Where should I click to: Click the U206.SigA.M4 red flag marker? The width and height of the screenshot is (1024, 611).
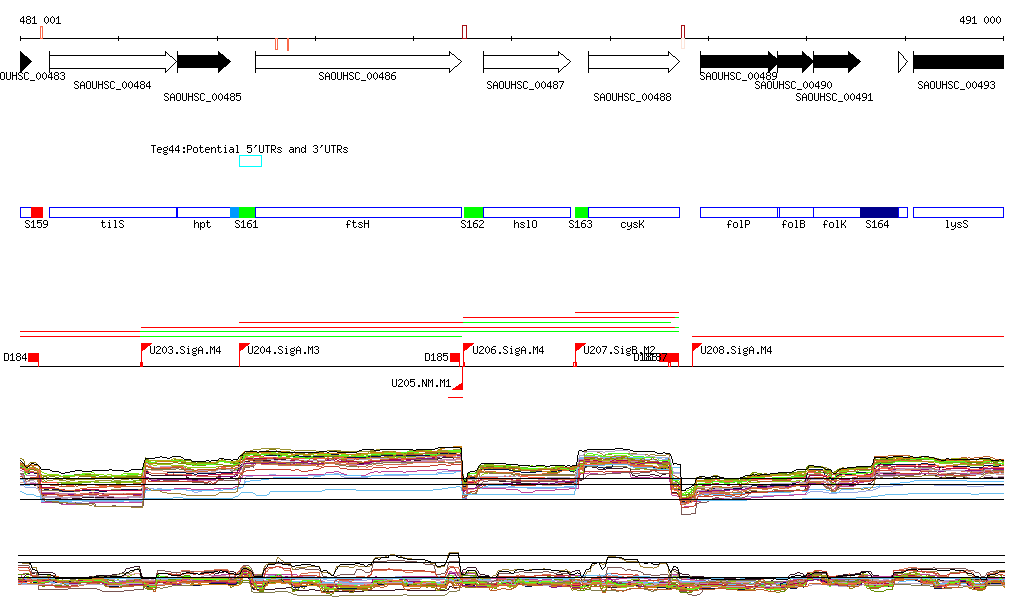467,348
